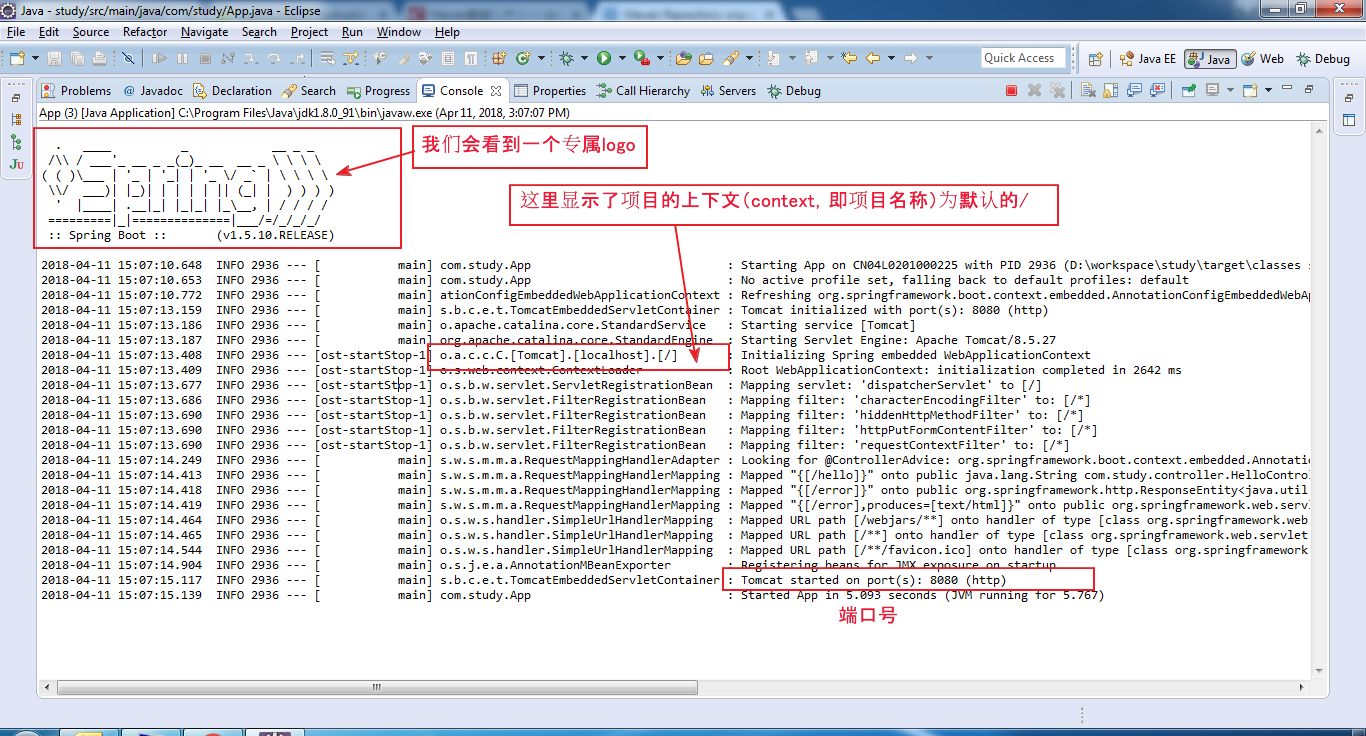Toggle Use Step Filters
Viewport: 1366px width, 736px height.
click(x=351, y=58)
